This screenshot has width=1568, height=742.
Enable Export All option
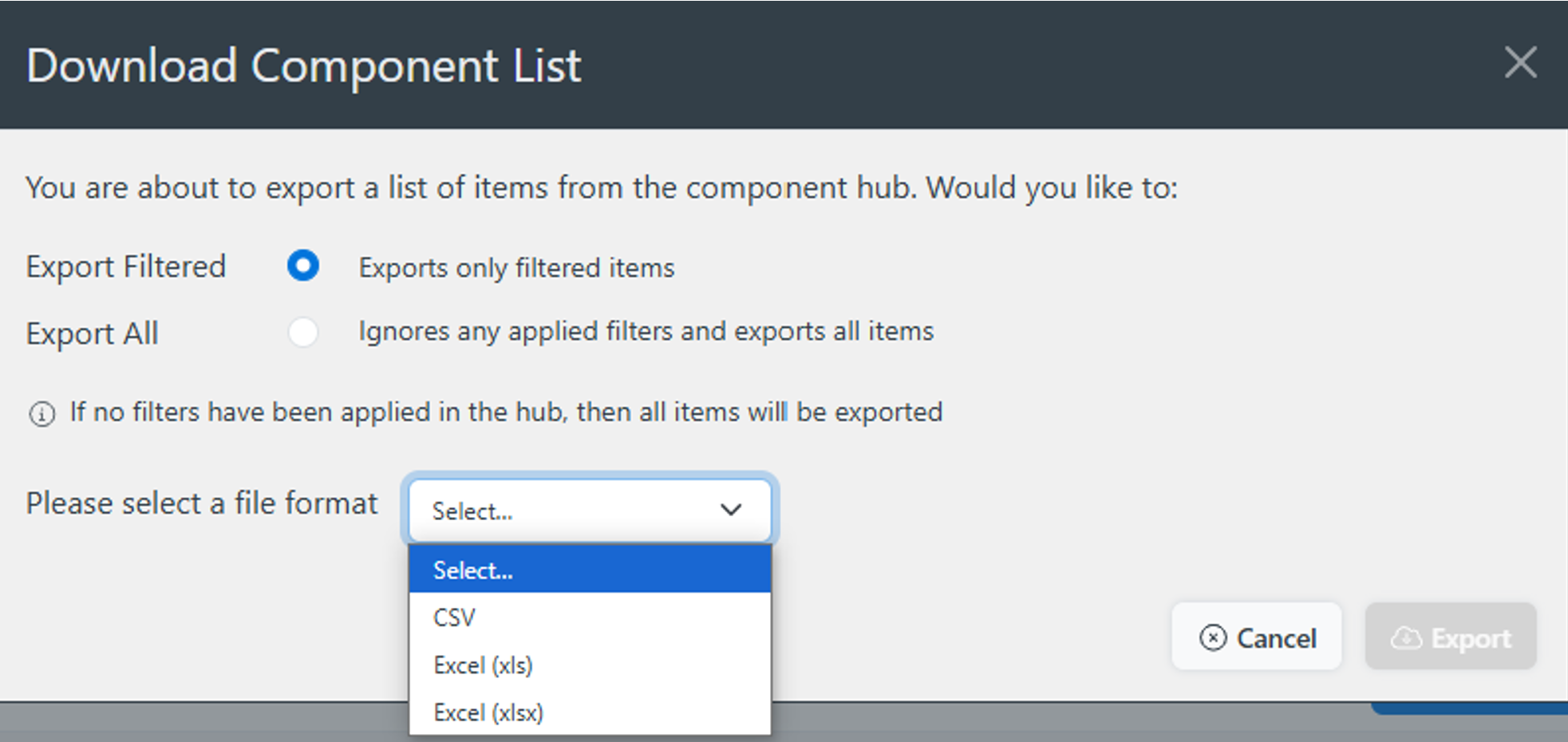(303, 333)
